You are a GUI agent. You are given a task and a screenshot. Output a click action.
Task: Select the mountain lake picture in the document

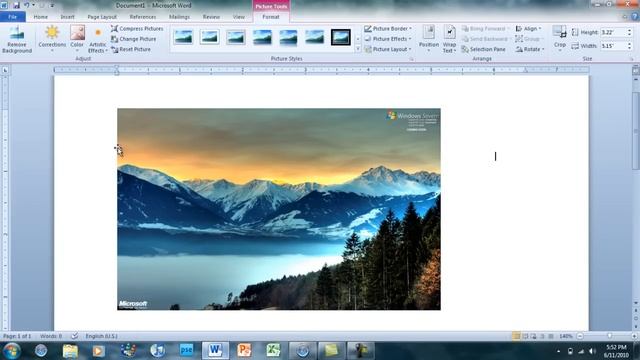tap(279, 209)
